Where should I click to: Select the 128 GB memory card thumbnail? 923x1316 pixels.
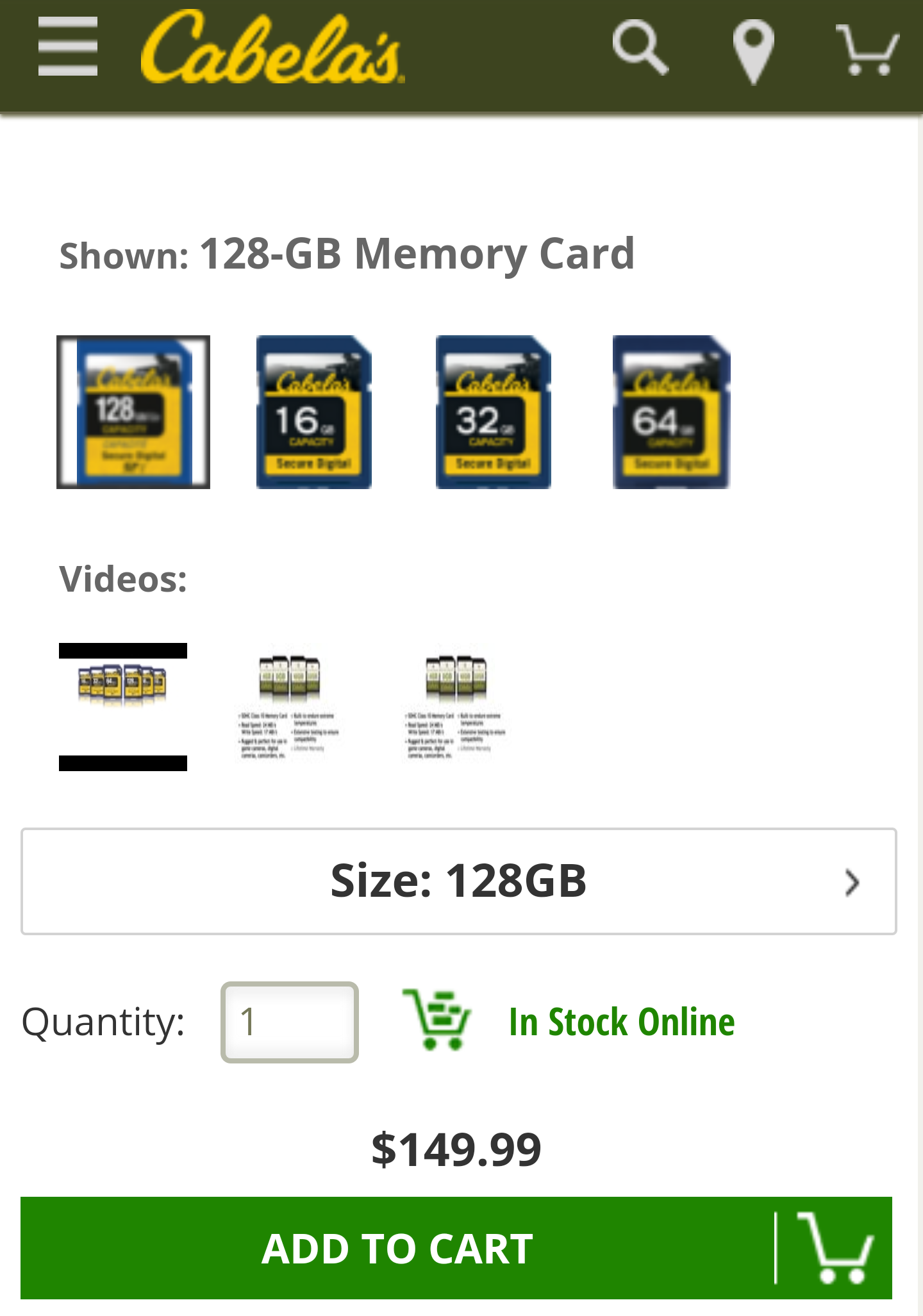click(133, 412)
